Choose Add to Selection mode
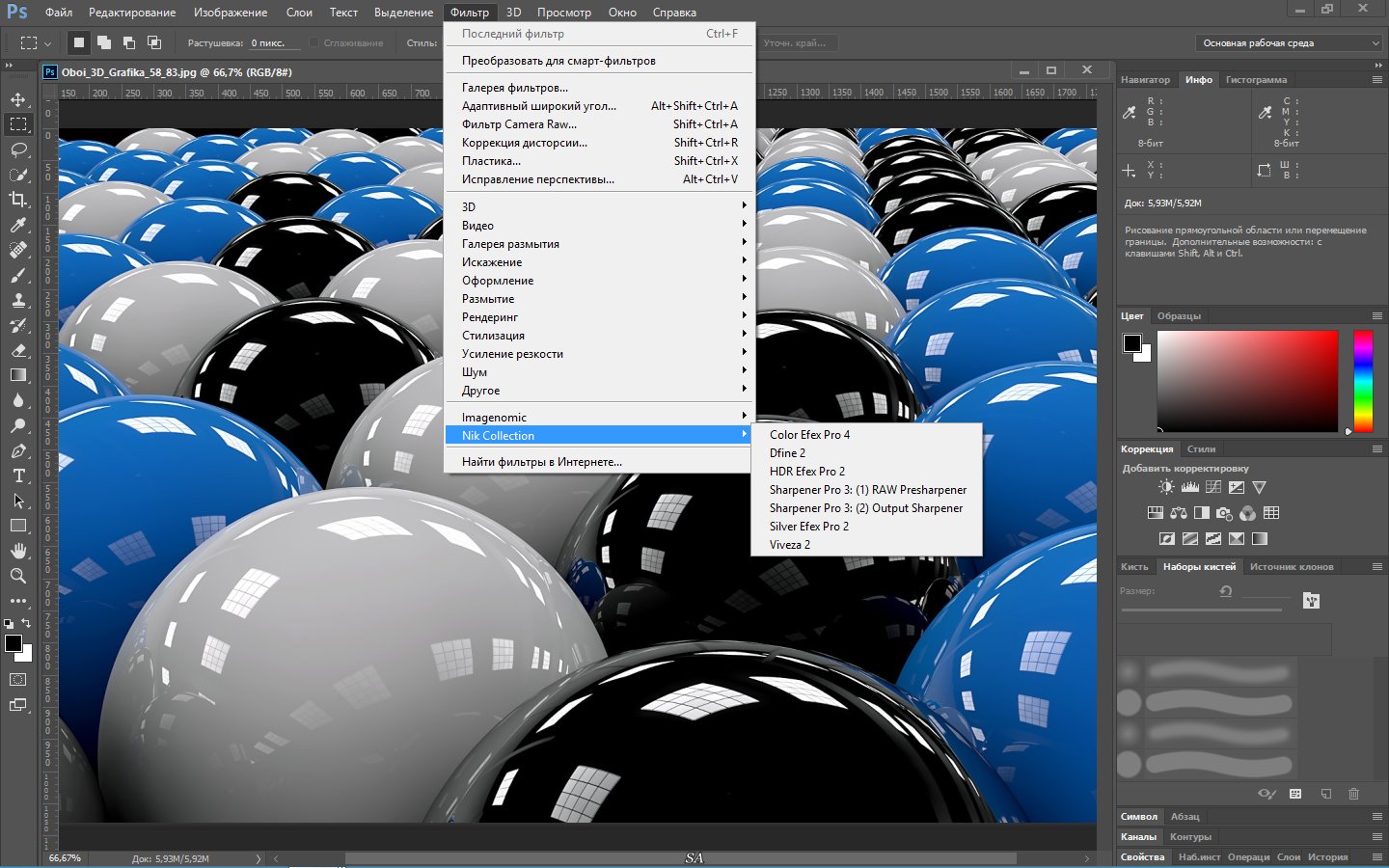Viewport: 1389px width, 868px height. pyautogui.click(x=104, y=42)
